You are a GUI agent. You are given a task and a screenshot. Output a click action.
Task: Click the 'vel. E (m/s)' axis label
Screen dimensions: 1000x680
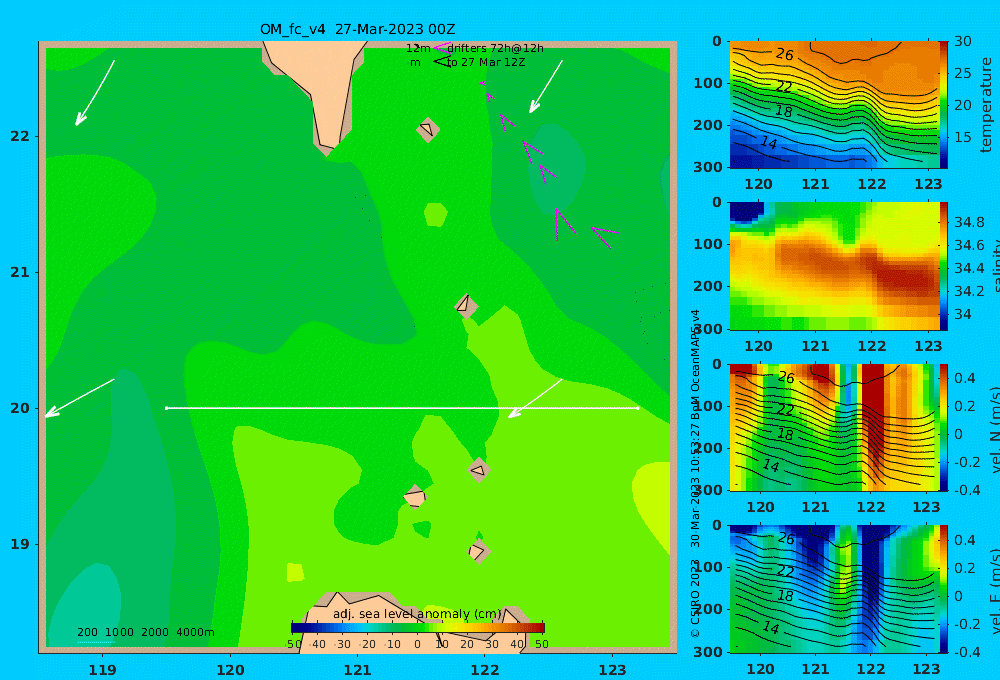(x=994, y=591)
